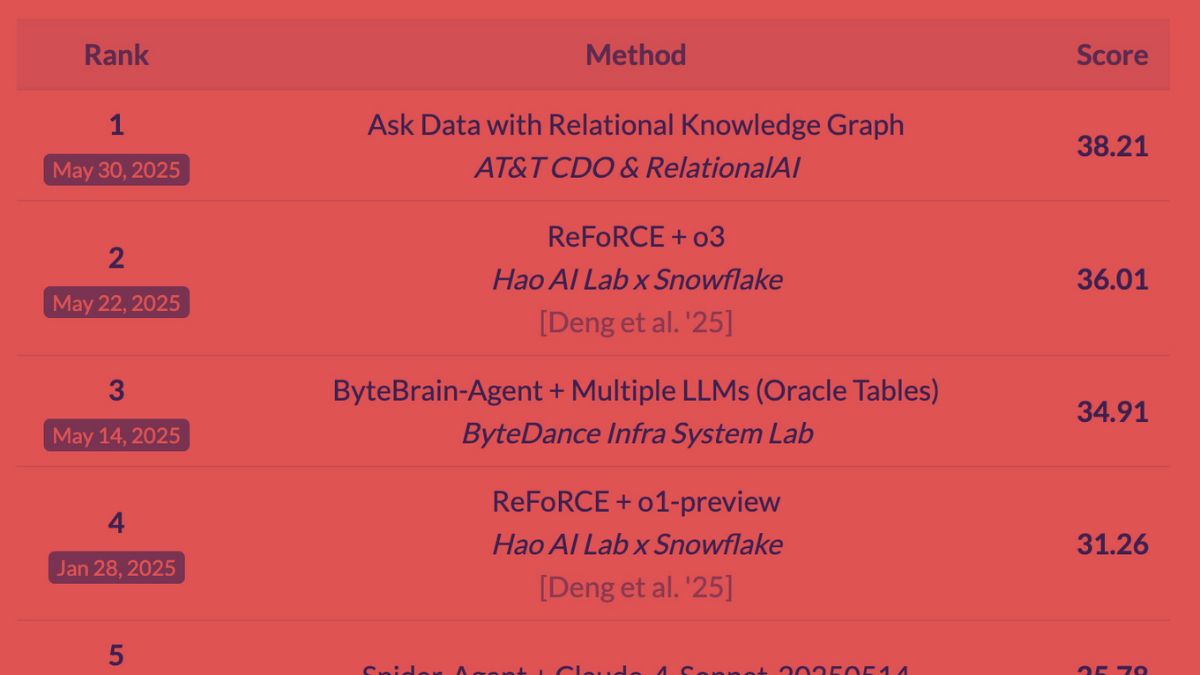Click Hao AI Lab x Snowflake under ReFoRCE + o3
This screenshot has height=675, width=1200.
click(x=635, y=280)
